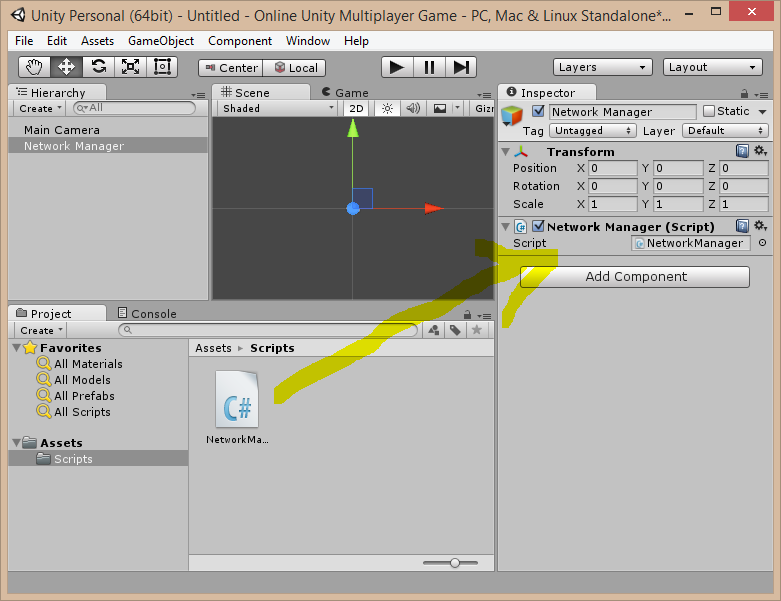Select the Scale tool
This screenshot has width=781, height=601.
tap(130, 67)
